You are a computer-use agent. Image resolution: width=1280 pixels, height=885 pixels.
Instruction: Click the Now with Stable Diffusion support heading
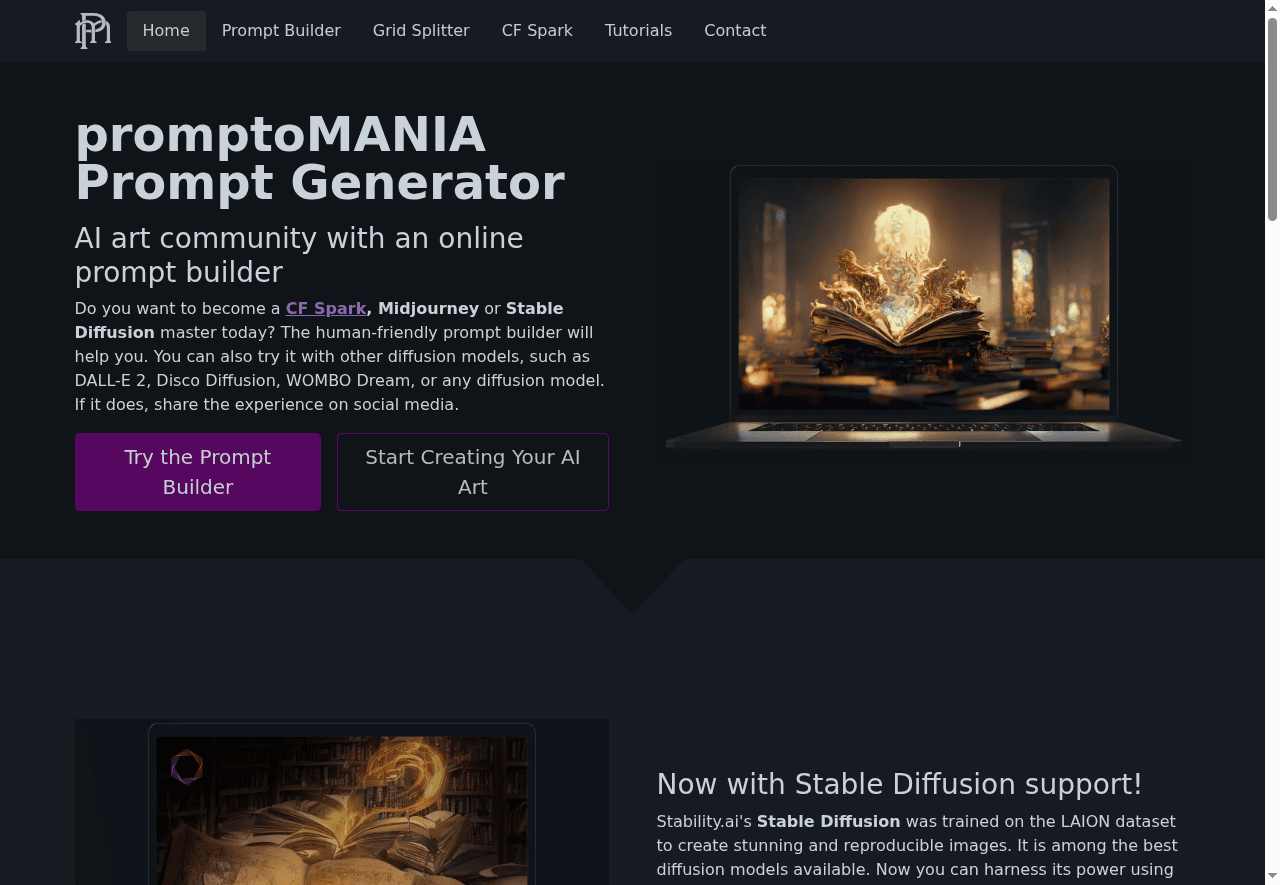click(x=899, y=784)
